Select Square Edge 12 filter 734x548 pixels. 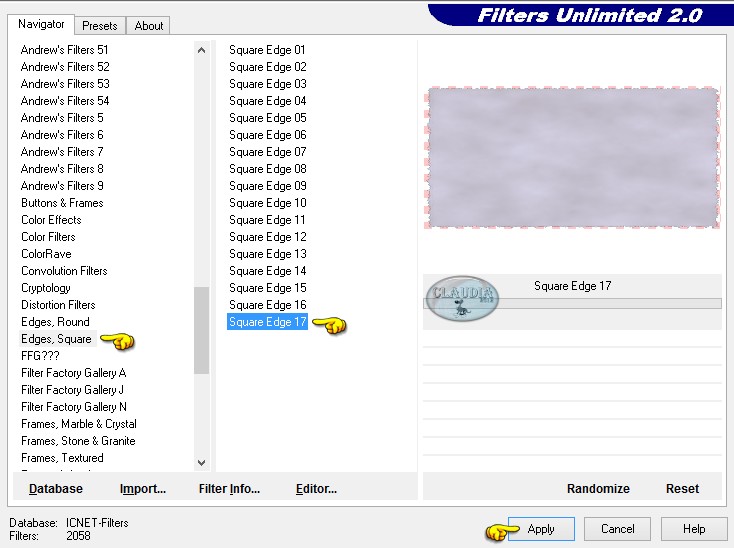pyautogui.click(x=268, y=237)
